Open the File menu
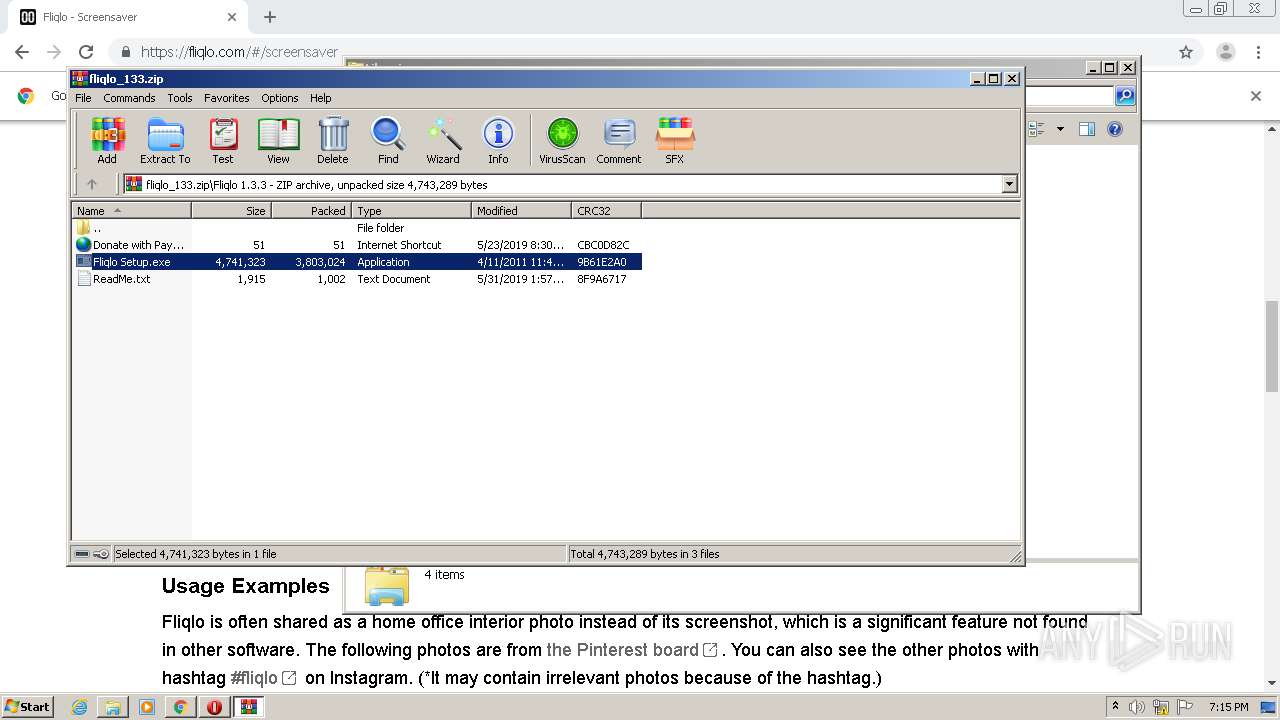The width and height of the screenshot is (1280, 720). pyautogui.click(x=83, y=98)
